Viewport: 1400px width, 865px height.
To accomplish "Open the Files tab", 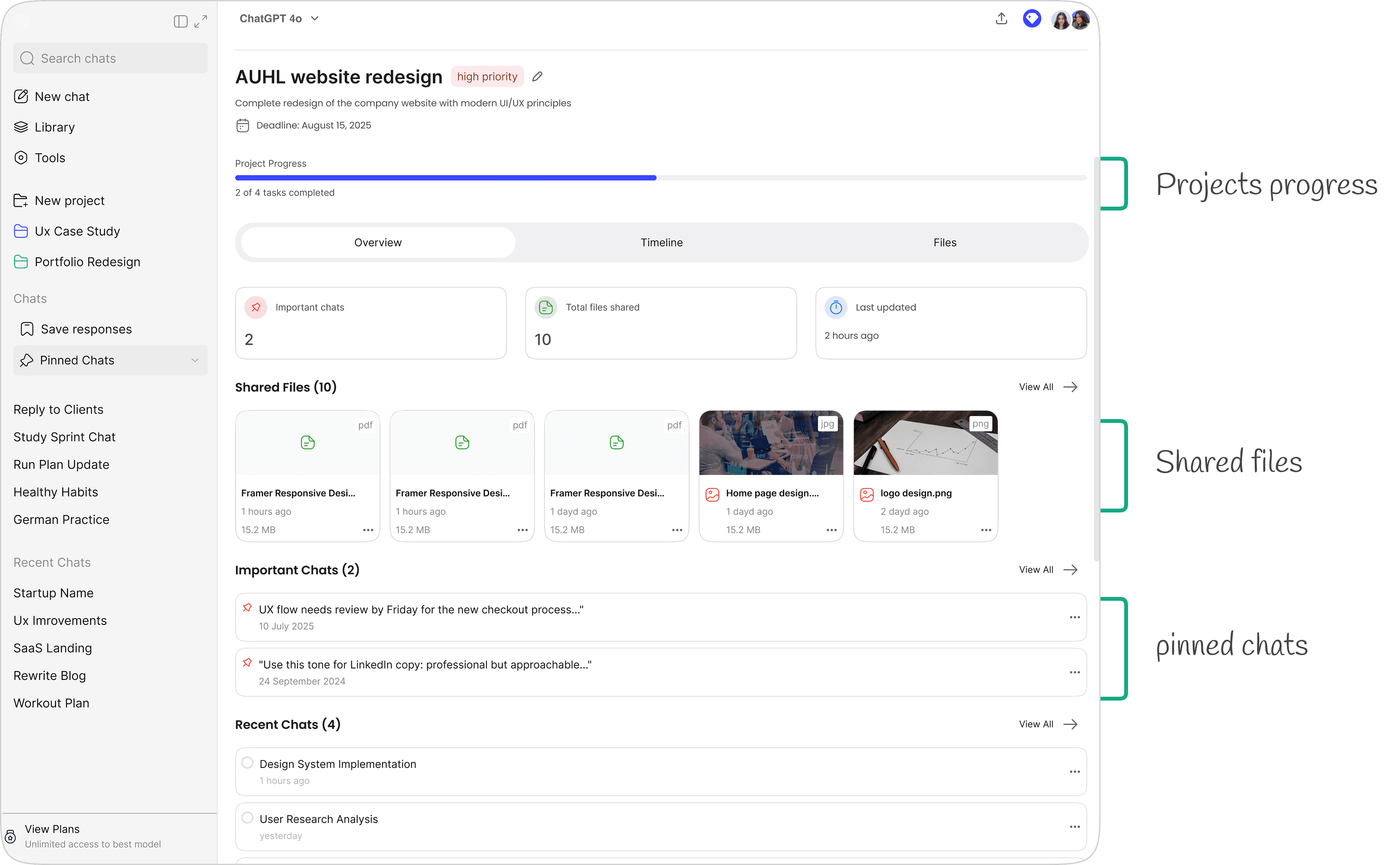I will click(x=945, y=242).
